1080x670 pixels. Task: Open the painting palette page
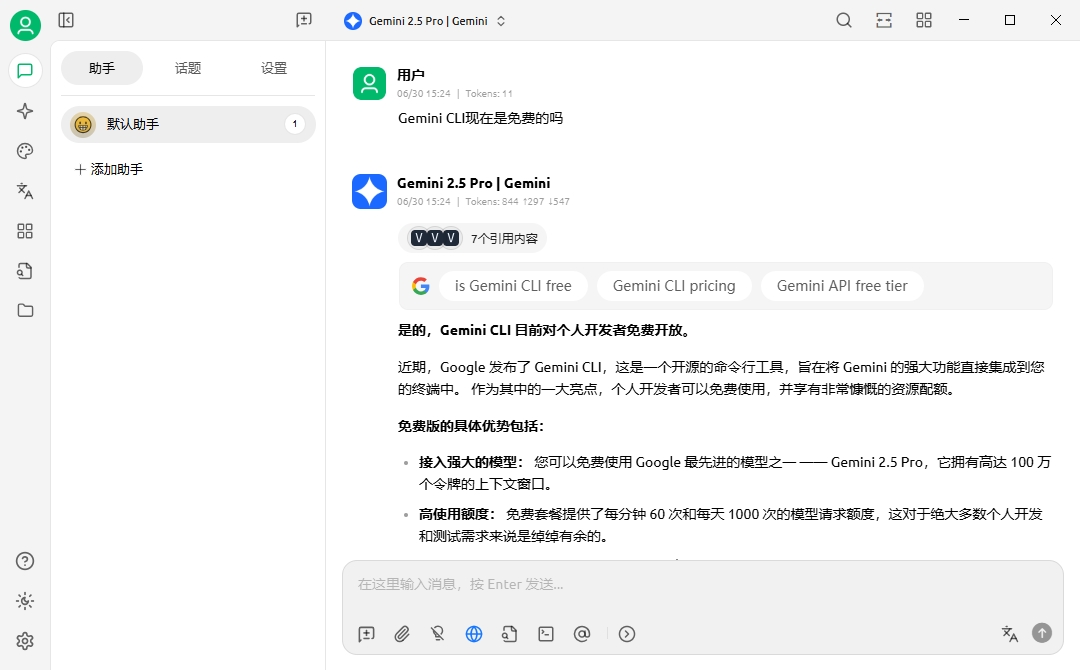coord(25,151)
